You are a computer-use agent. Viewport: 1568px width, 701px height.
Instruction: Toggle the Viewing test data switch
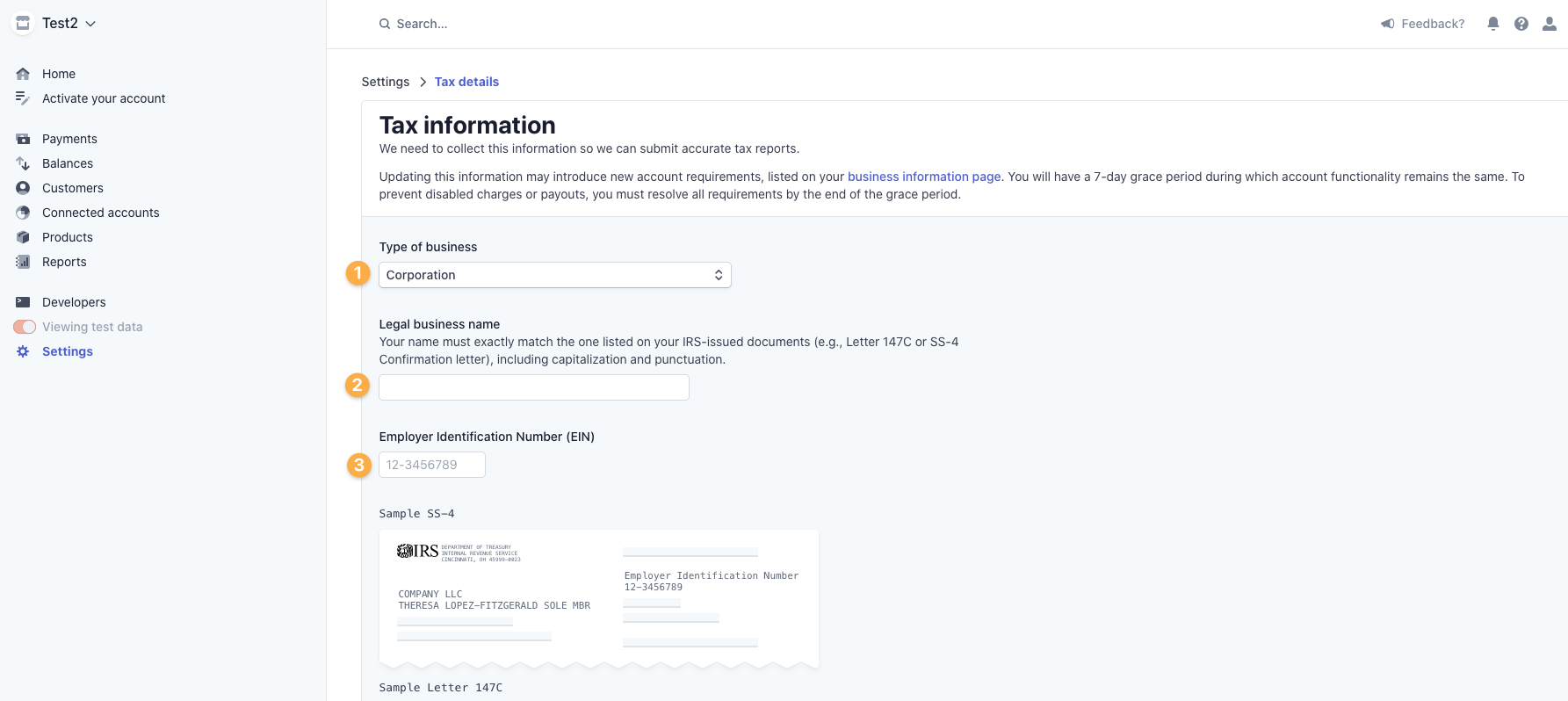(25, 327)
